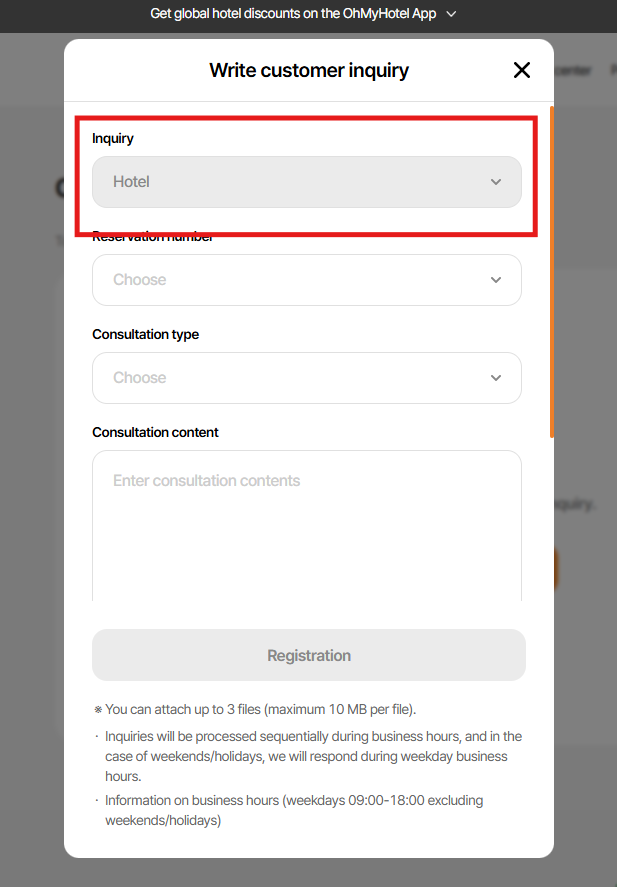
Task: Click the Consultation type chevron arrow
Action: 496,378
